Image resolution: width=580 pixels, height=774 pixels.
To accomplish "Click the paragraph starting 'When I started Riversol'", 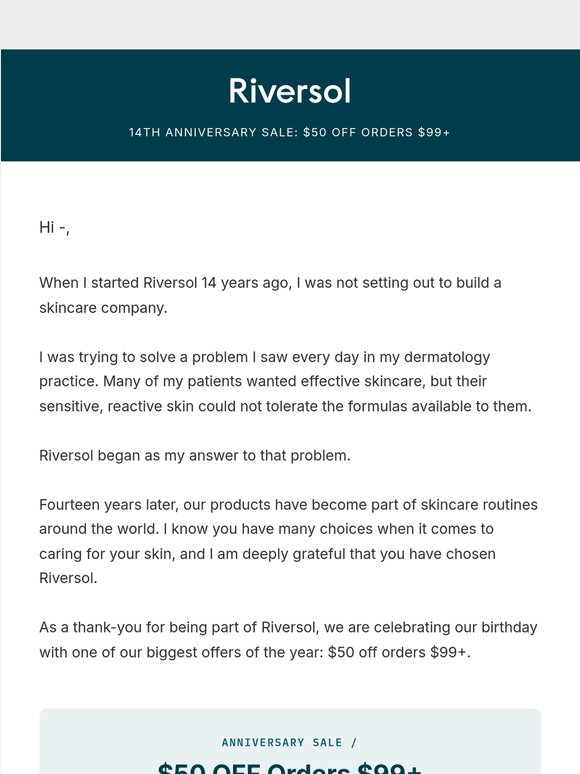I will [270, 295].
